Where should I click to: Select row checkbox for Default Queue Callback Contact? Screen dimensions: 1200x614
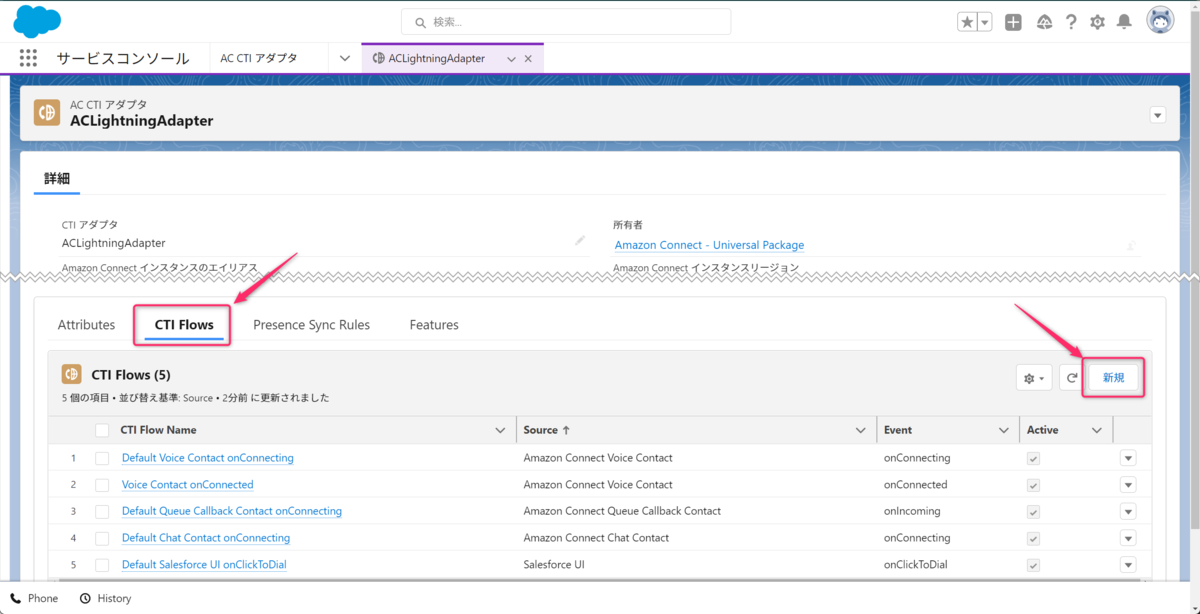102,511
